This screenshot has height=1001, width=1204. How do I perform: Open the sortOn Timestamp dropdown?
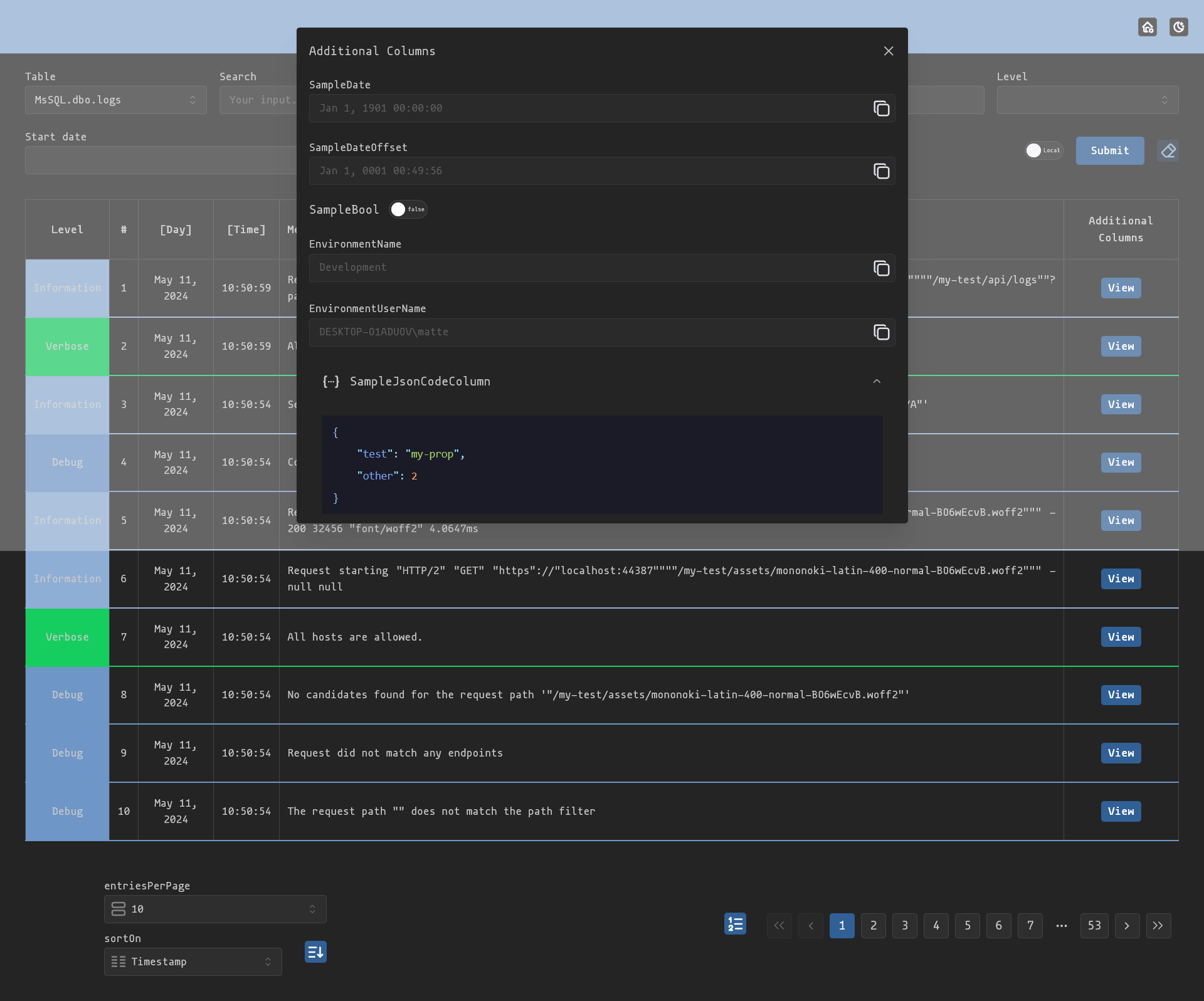[193, 962]
